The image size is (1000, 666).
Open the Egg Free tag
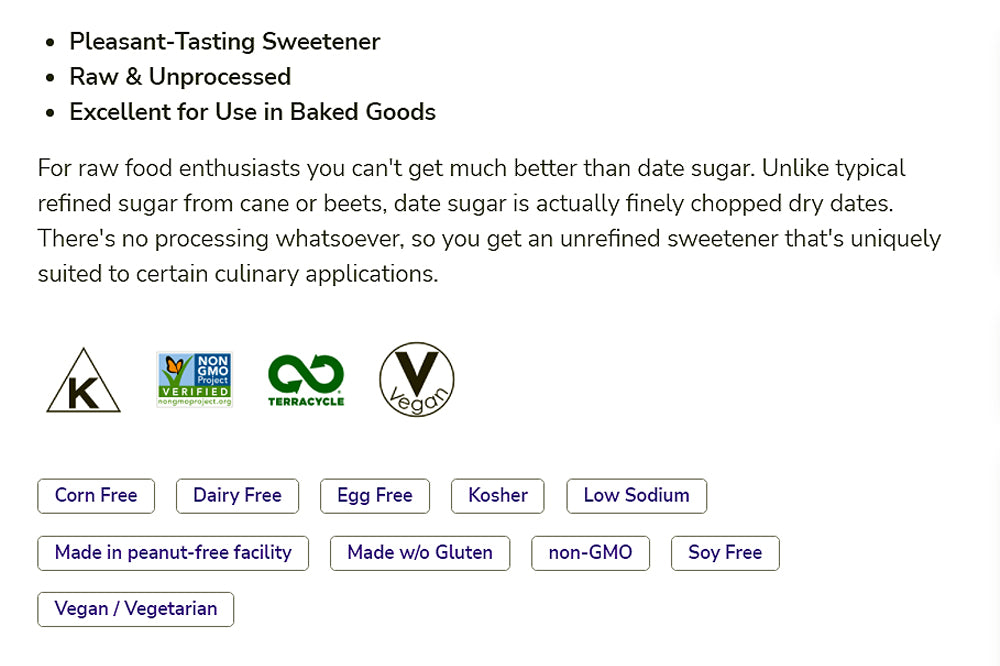(375, 496)
